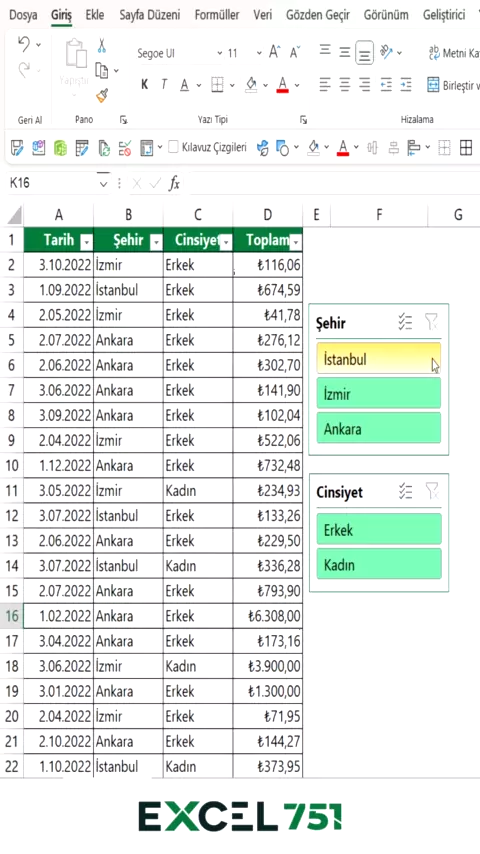Open the Şehir column filter dropdown

coord(156,242)
